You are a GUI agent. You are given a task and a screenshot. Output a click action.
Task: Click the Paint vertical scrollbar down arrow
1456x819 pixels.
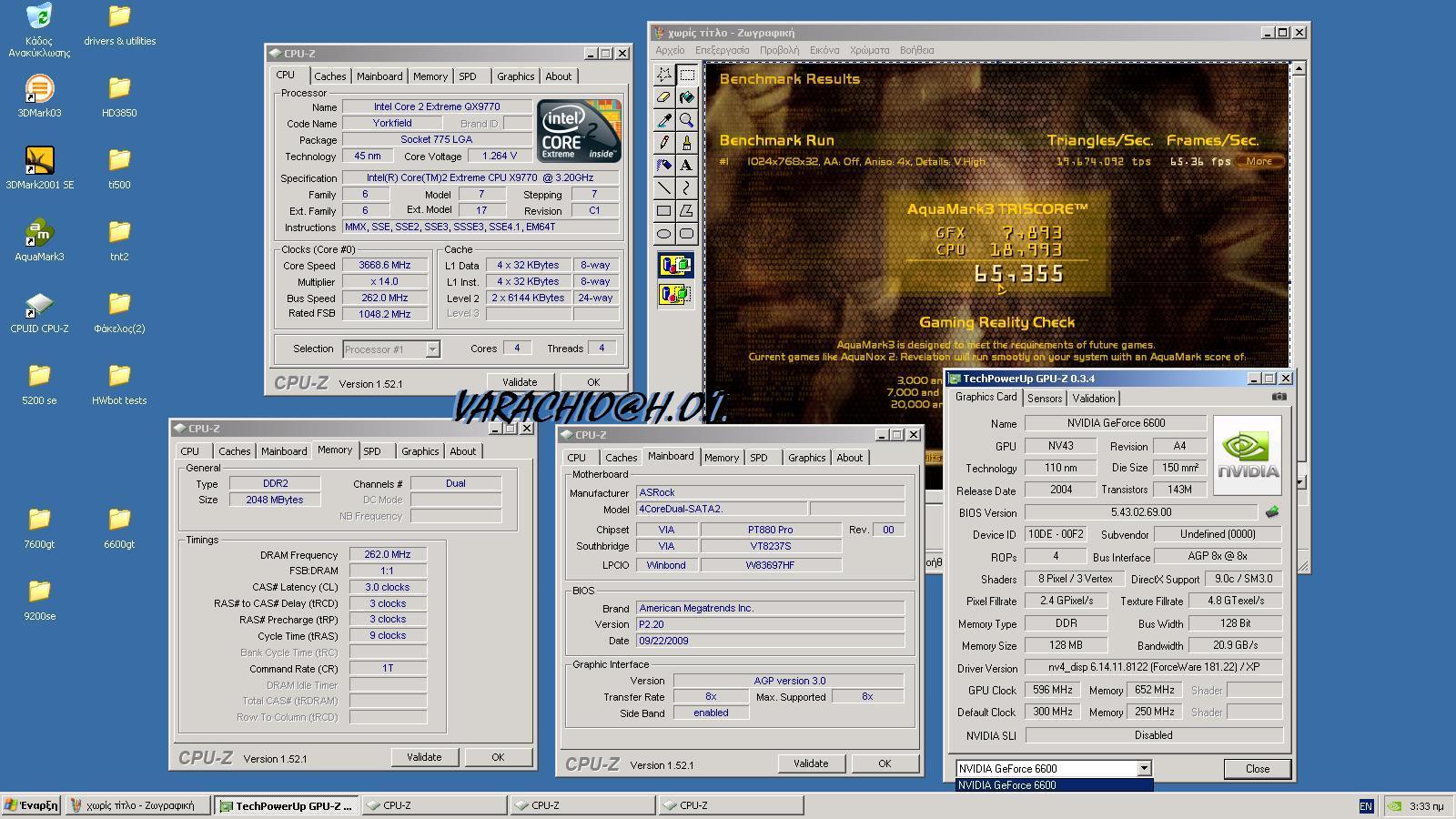click(1300, 481)
